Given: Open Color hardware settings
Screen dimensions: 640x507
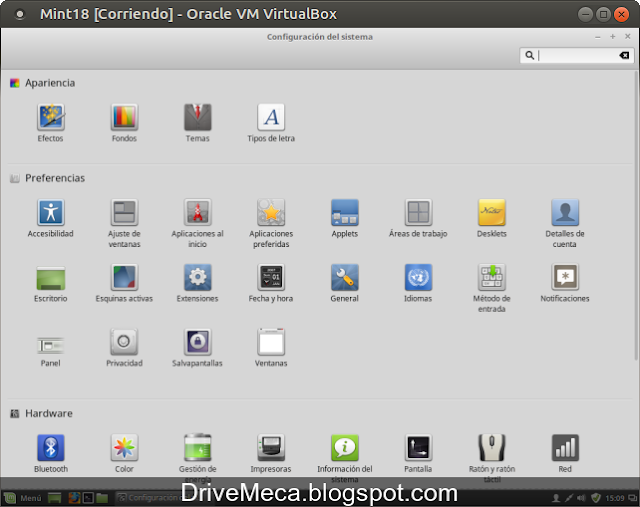Looking at the screenshot, I should click(x=124, y=454).
